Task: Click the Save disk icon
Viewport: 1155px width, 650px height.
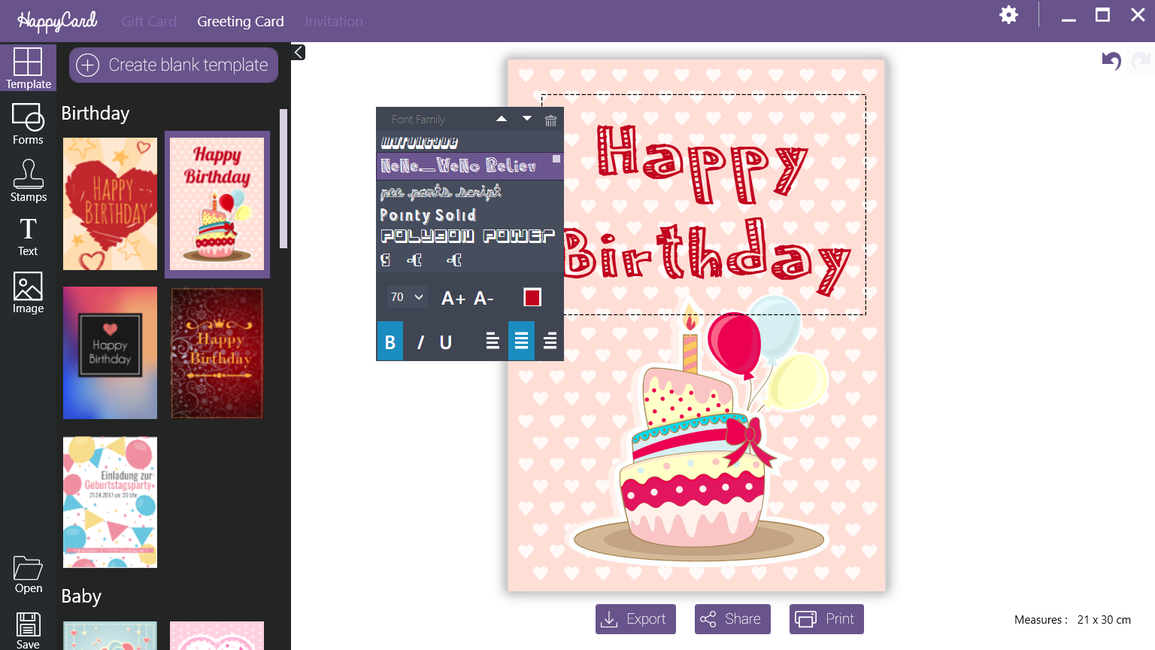Action: click(x=28, y=630)
